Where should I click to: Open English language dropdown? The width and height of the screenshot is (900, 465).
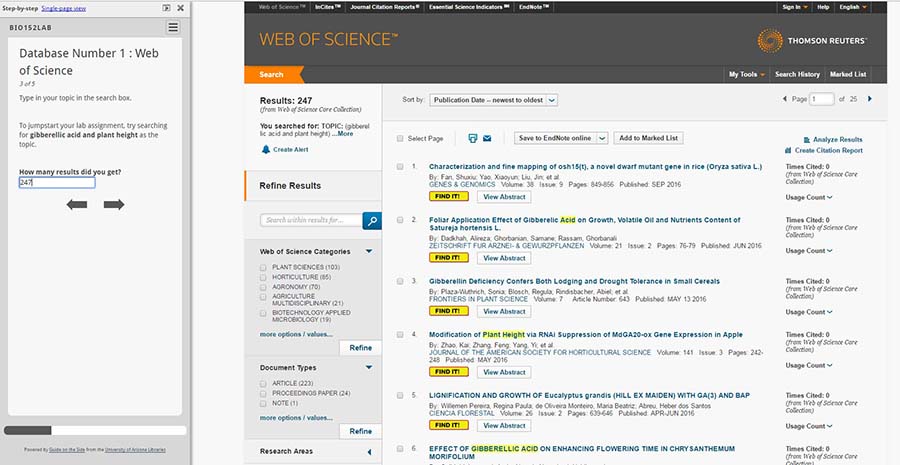click(x=853, y=7)
